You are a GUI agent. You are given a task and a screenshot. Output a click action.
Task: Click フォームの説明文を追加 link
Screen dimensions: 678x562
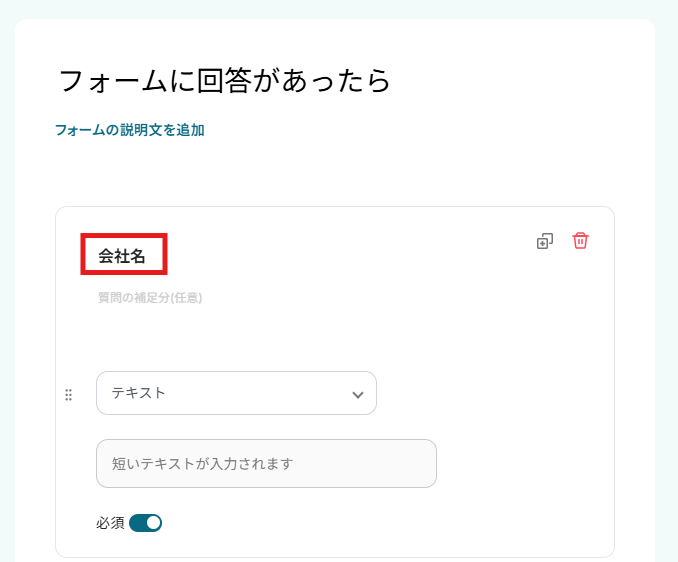tap(129, 130)
